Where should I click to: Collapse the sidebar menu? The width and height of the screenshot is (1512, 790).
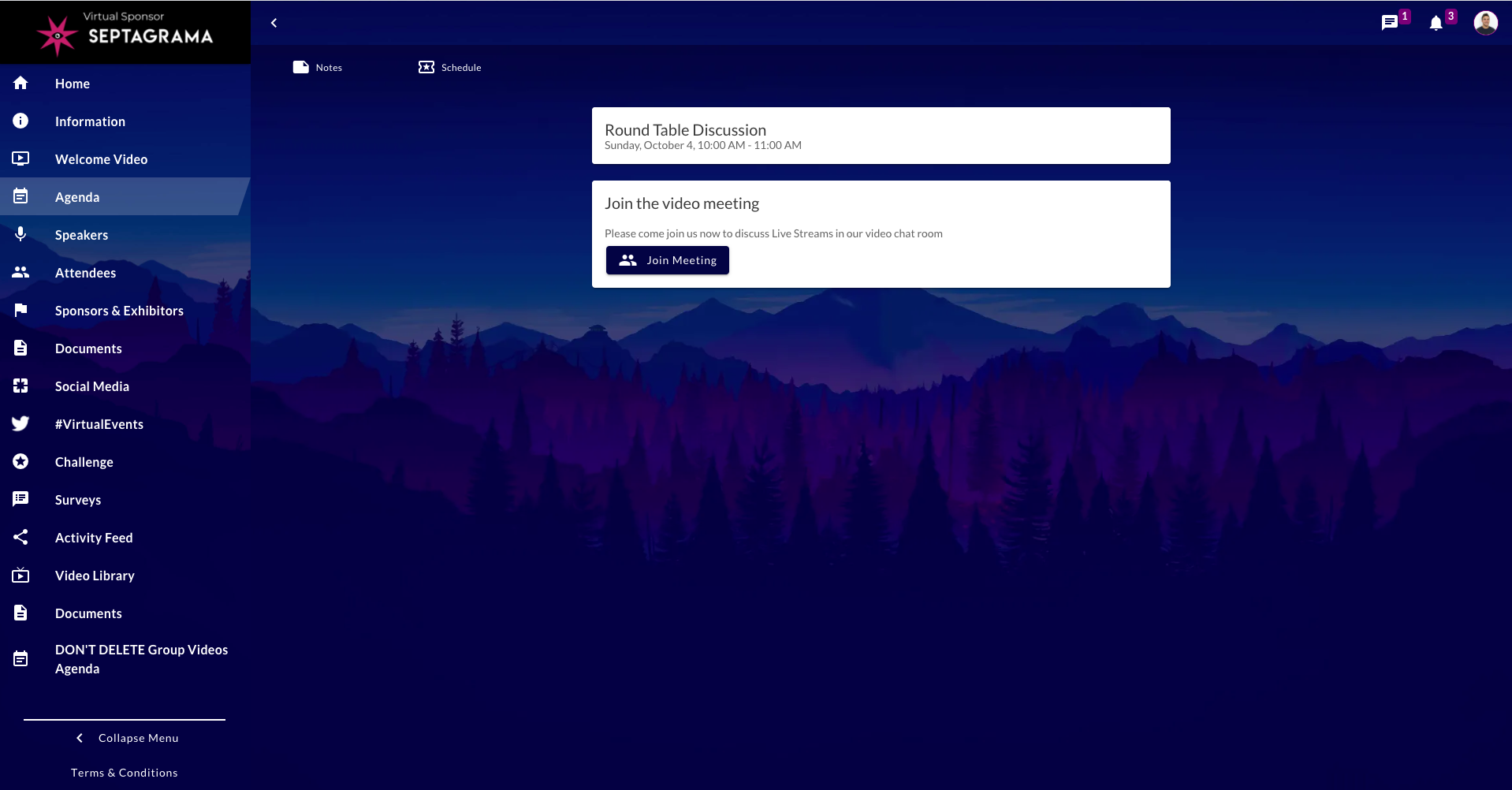tap(126, 738)
